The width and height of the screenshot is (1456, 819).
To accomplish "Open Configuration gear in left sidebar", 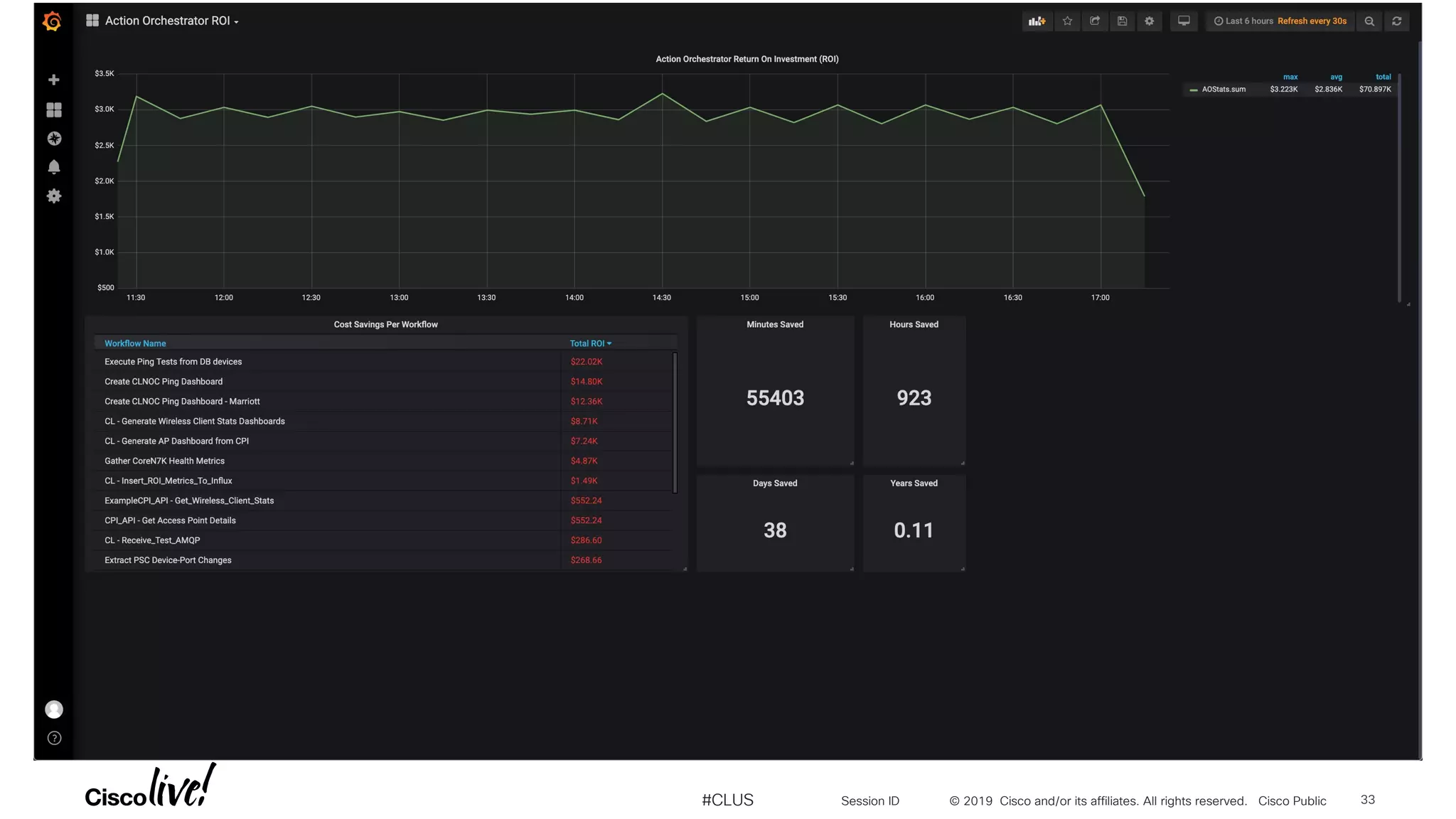I will (54, 196).
